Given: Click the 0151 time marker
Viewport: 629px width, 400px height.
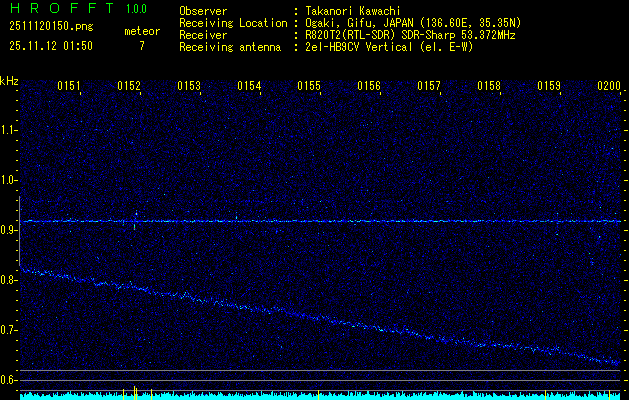Looking at the screenshot, I should [x=69, y=87].
